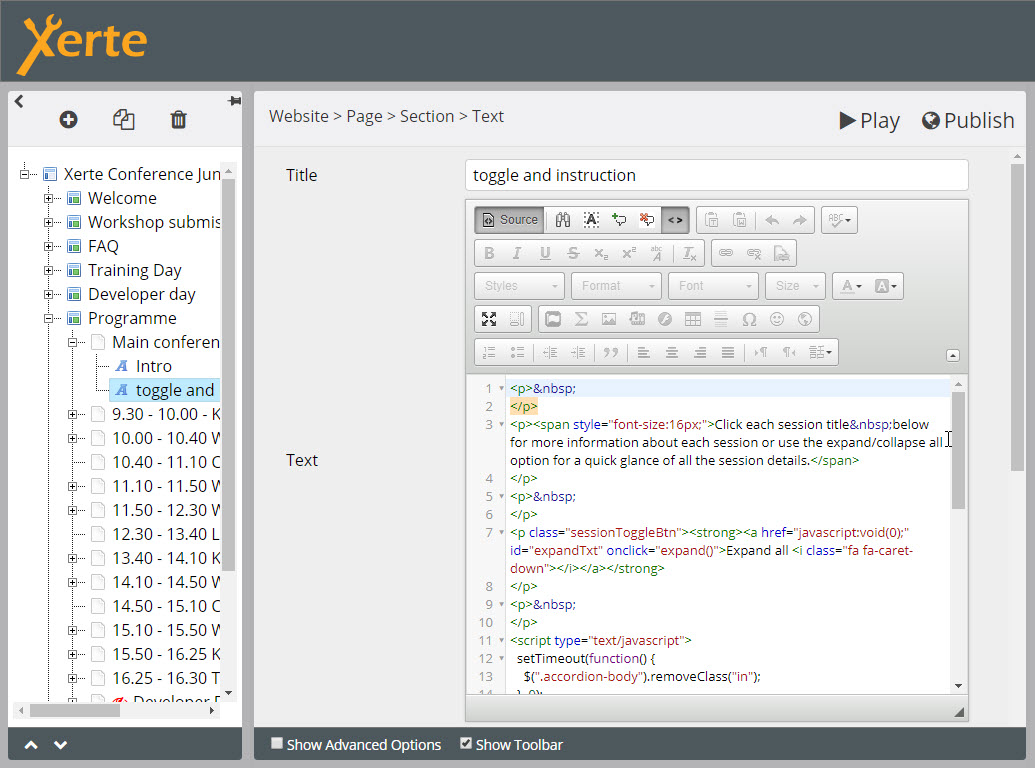This screenshot has height=768, width=1035.
Task: Click the Show Blocks icon
Action: (517, 319)
